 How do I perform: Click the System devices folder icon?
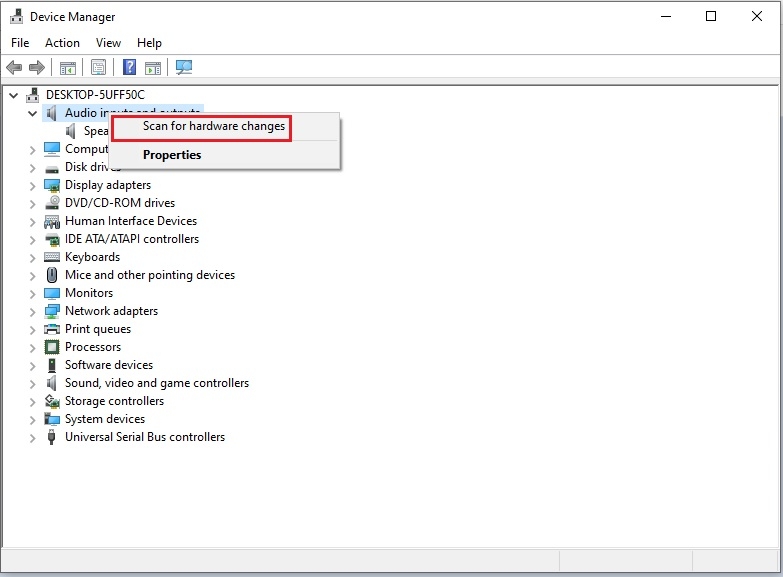click(x=52, y=419)
